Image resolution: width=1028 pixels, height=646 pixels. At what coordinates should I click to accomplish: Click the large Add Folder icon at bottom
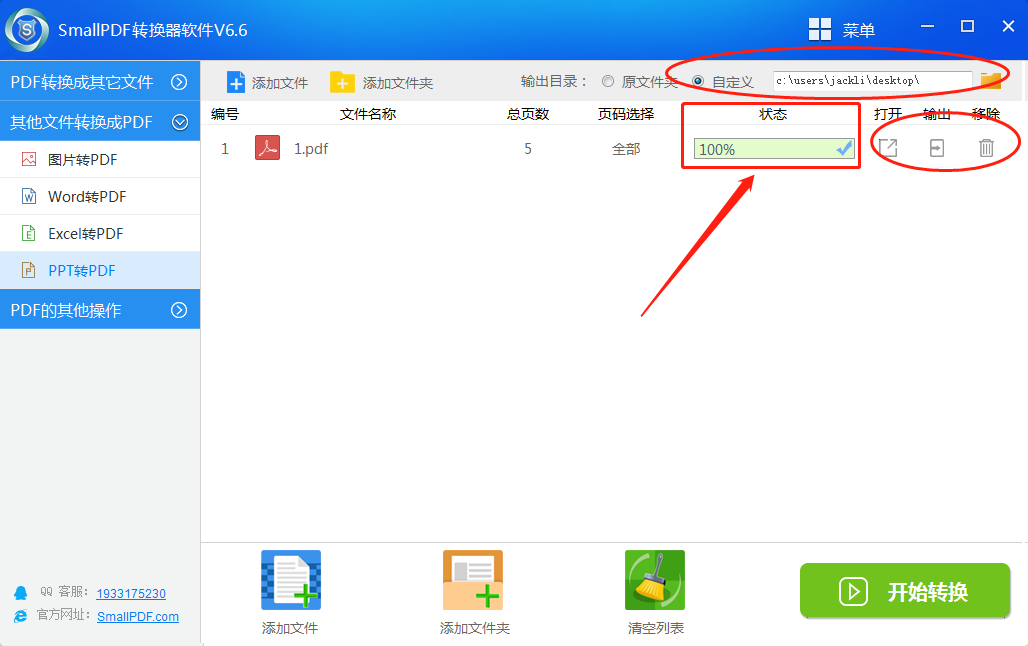pos(473,580)
